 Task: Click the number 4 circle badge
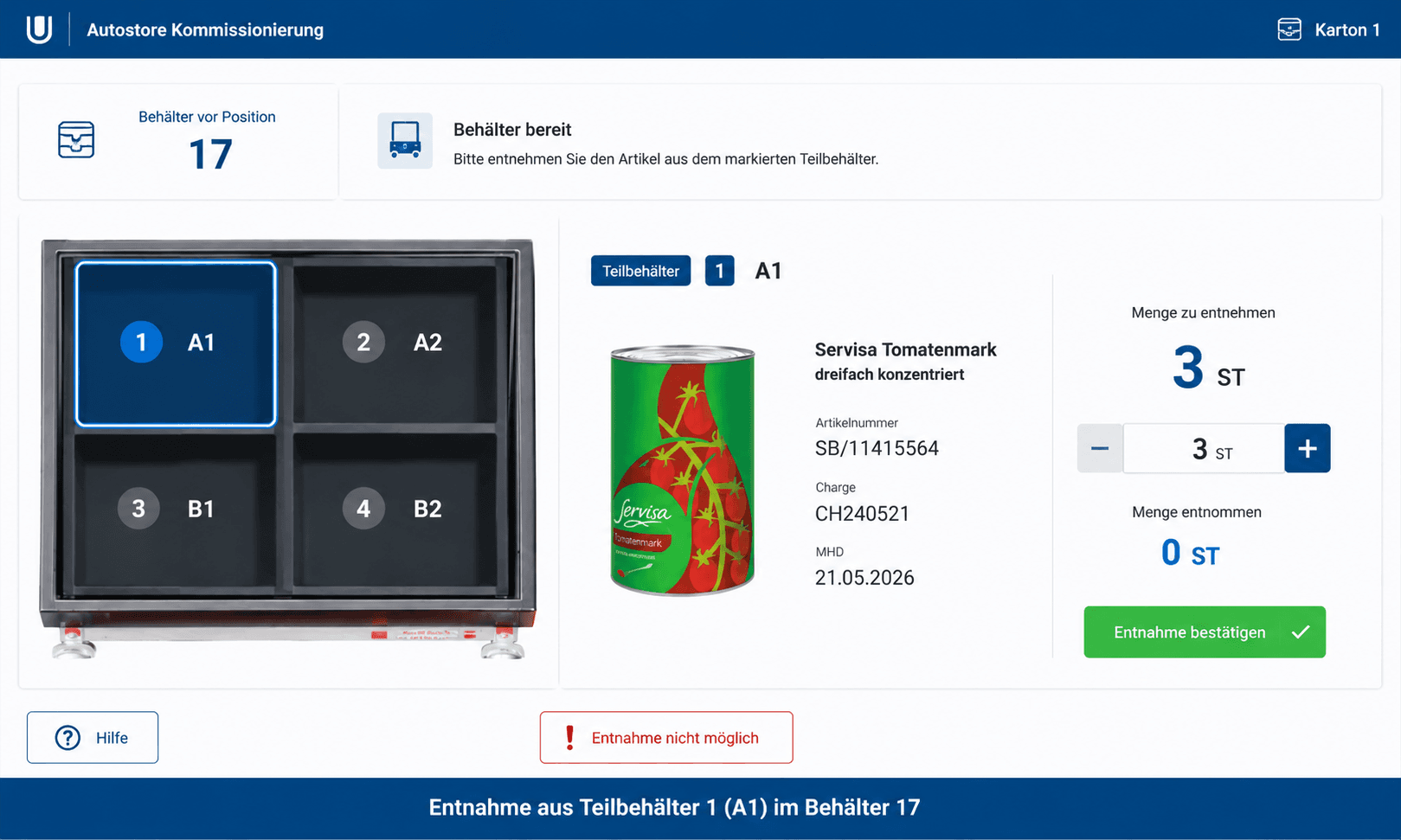363,509
